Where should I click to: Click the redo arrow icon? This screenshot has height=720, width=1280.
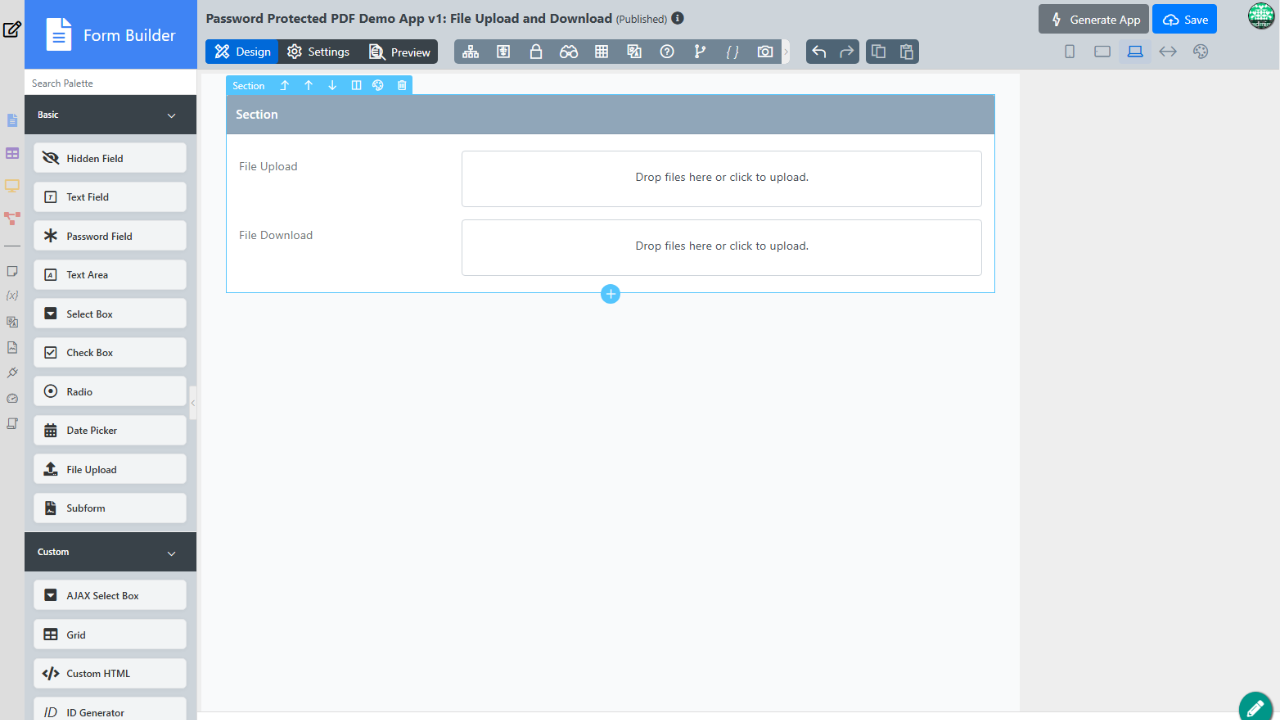pos(847,52)
